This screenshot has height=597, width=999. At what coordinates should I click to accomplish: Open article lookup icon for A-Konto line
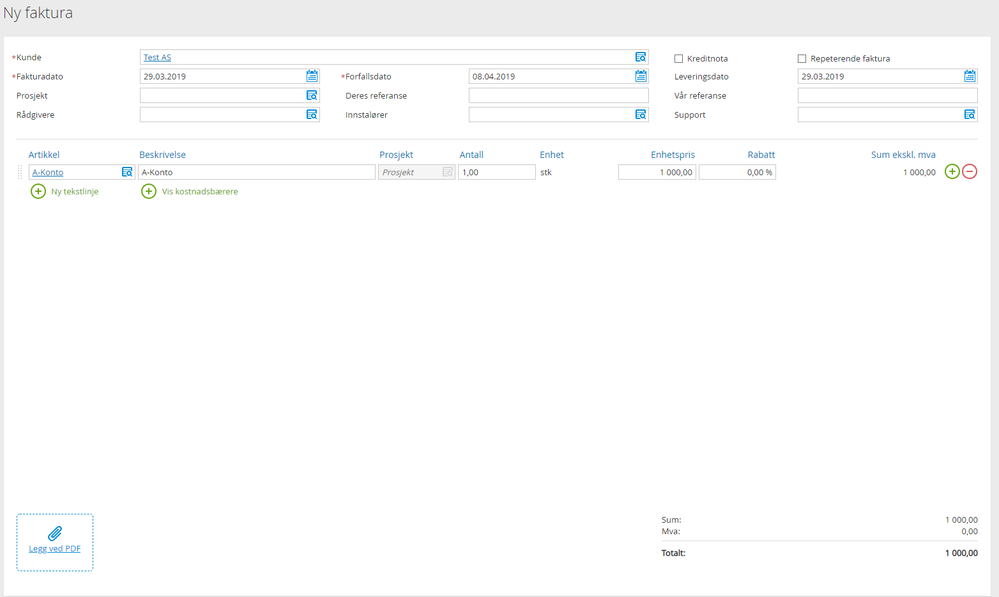(127, 172)
